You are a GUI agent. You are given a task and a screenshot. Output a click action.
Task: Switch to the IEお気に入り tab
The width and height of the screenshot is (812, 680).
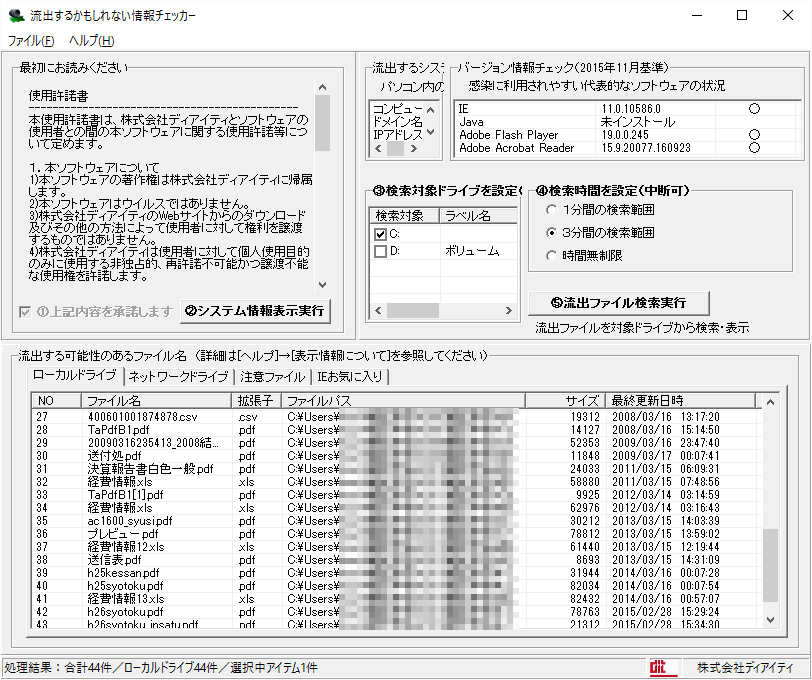pos(349,377)
